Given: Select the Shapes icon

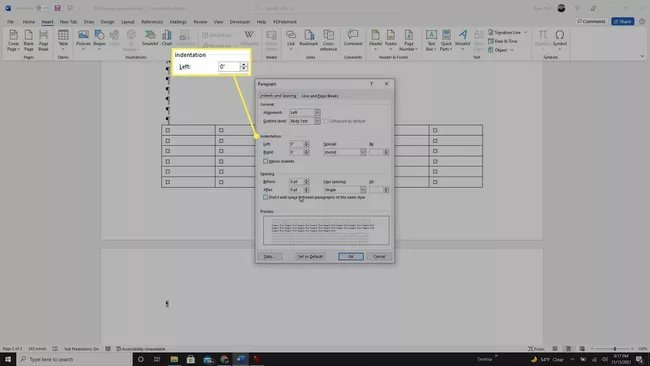Looking at the screenshot, I should click(99, 40).
